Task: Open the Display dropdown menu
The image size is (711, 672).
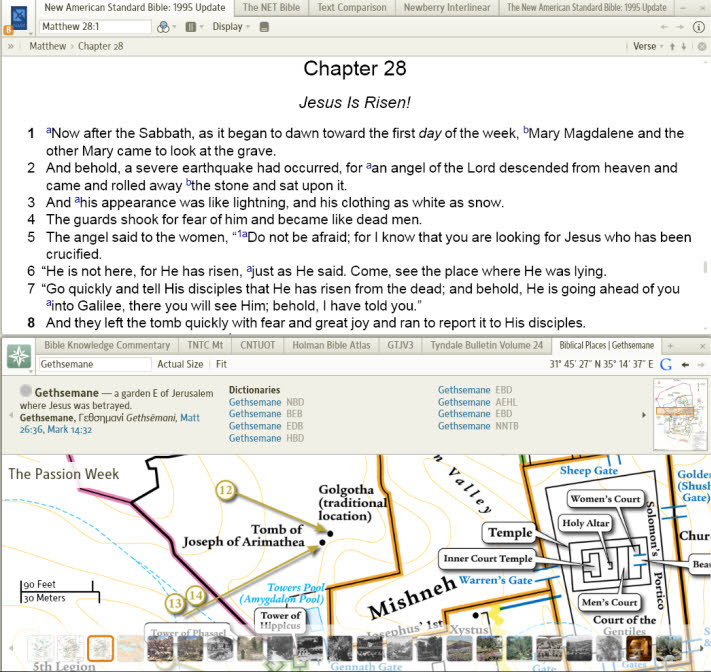Action: [x=231, y=27]
